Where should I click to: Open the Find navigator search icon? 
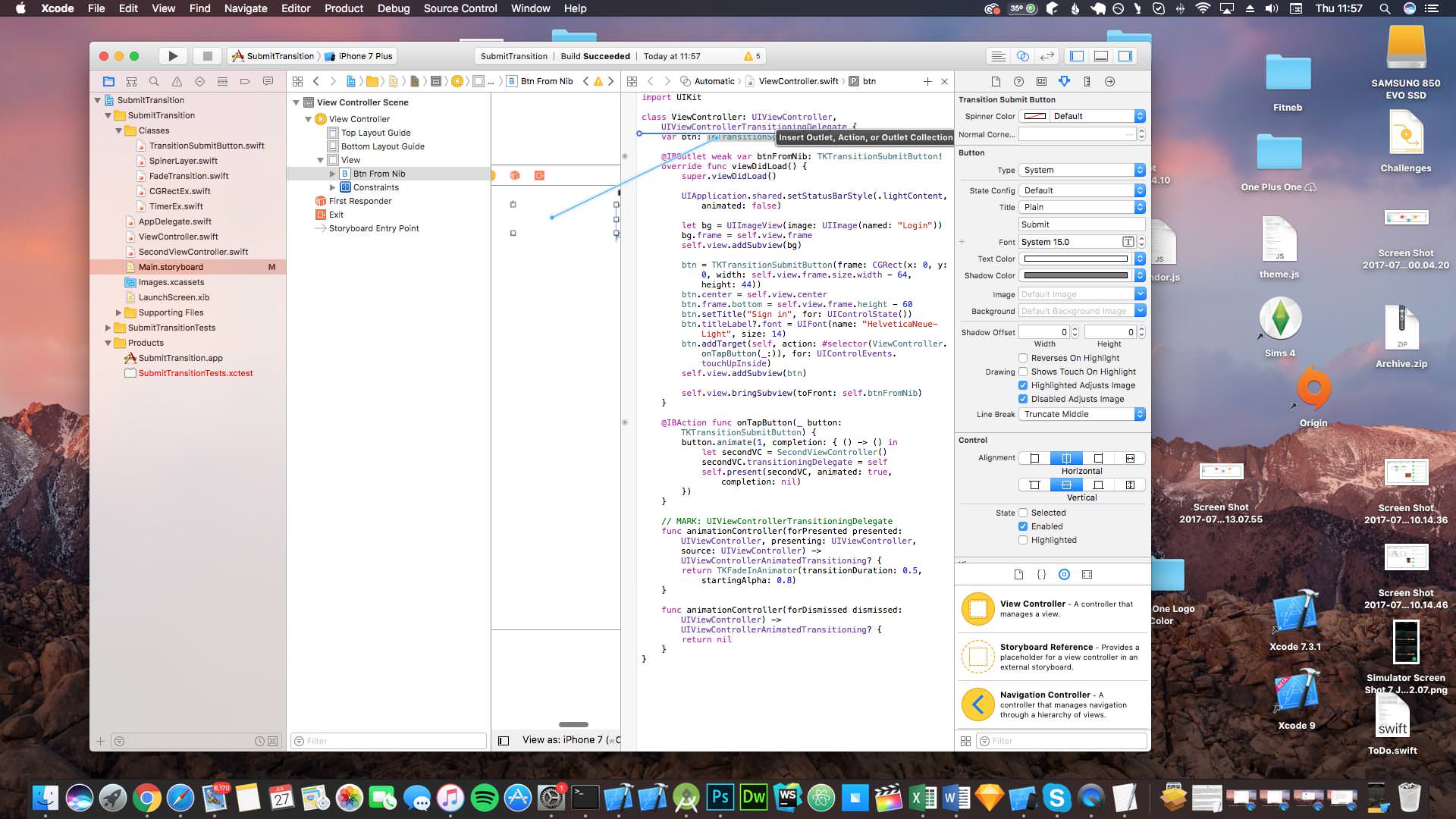click(x=154, y=81)
